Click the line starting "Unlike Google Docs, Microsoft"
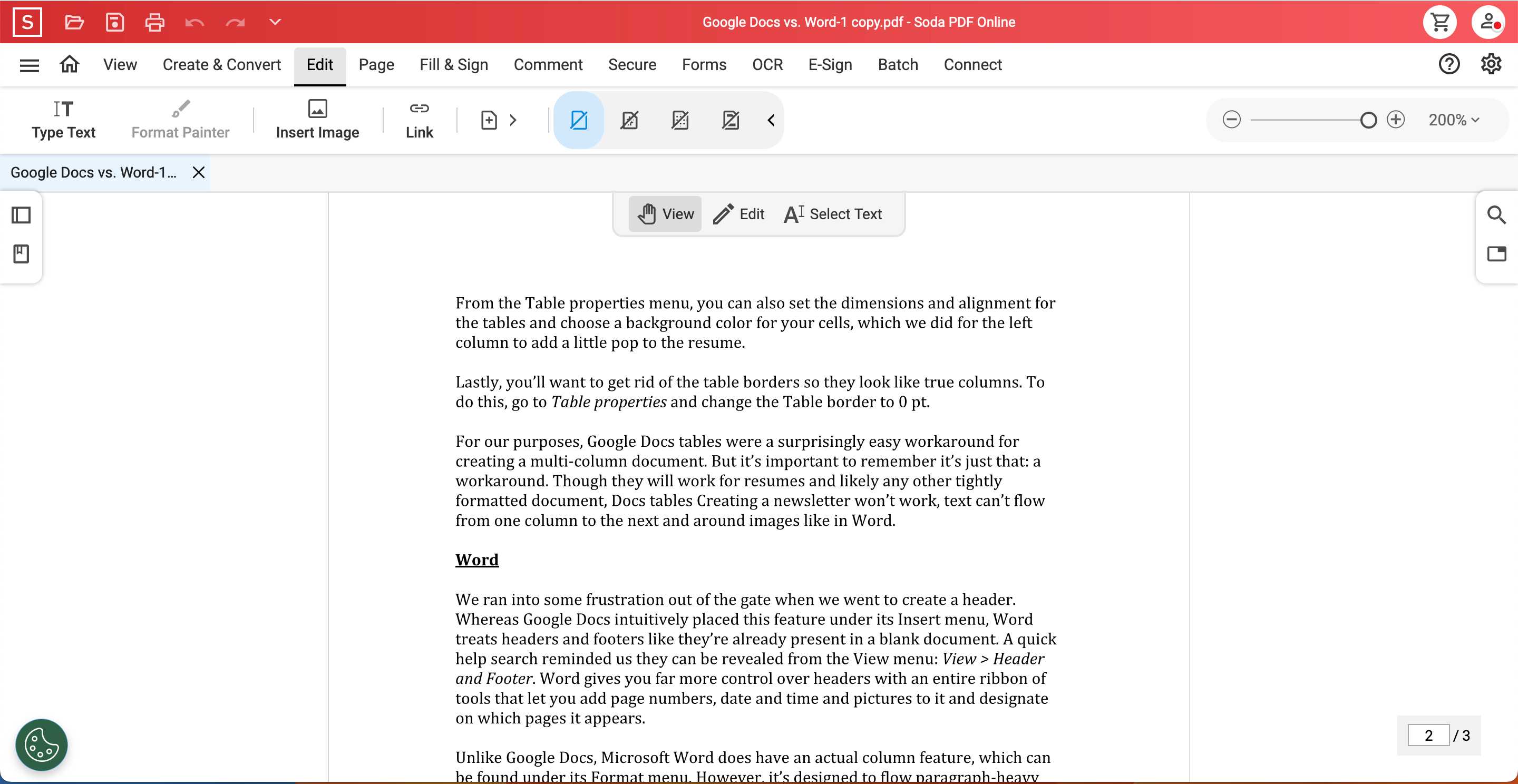The image size is (1518, 784). [753, 758]
